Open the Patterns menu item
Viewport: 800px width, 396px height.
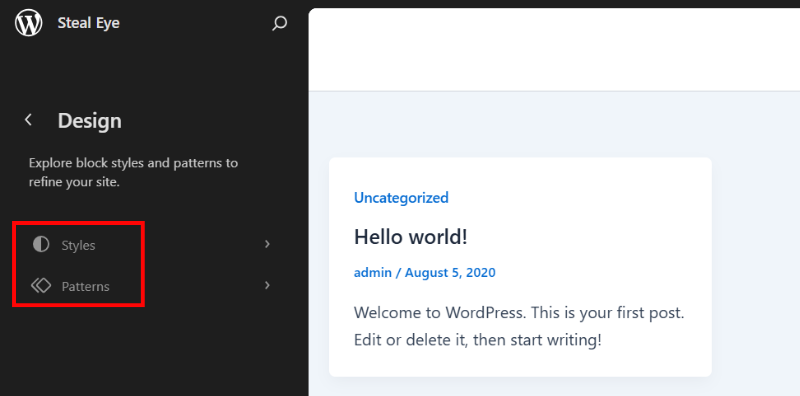[x=150, y=286]
